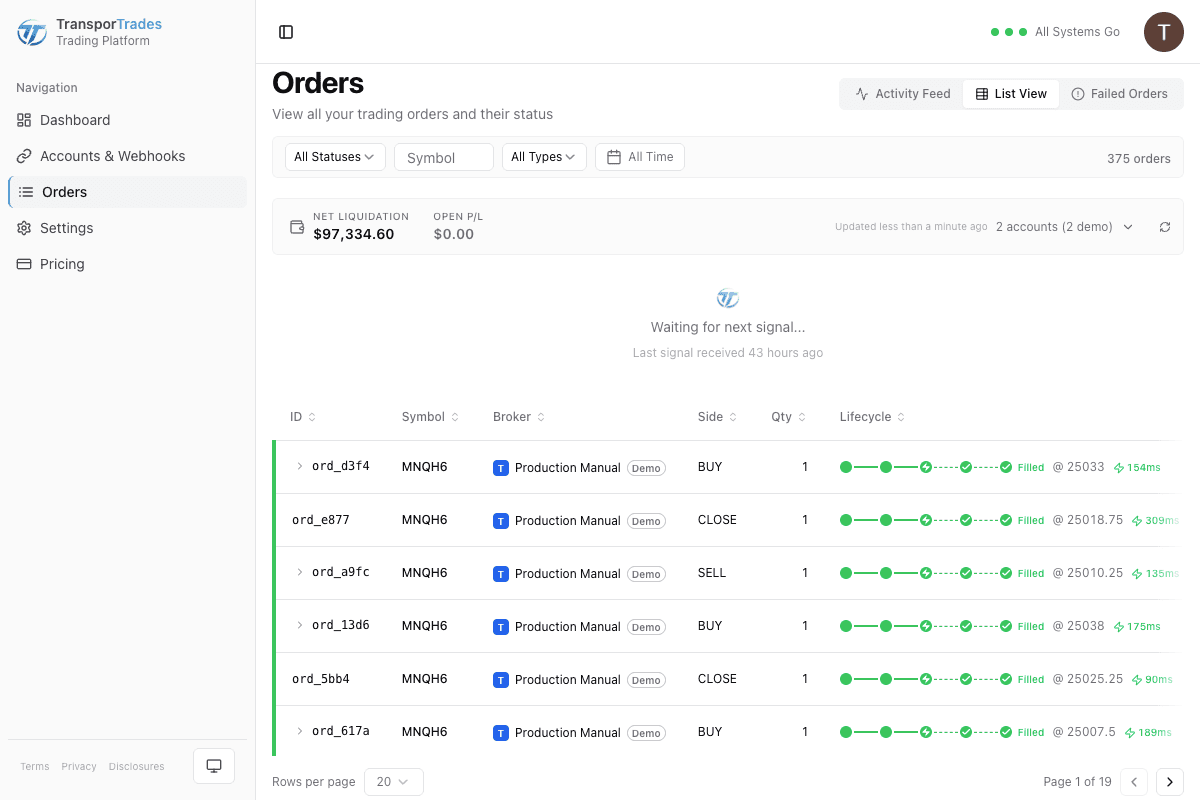Sort table by Broker column

point(519,417)
